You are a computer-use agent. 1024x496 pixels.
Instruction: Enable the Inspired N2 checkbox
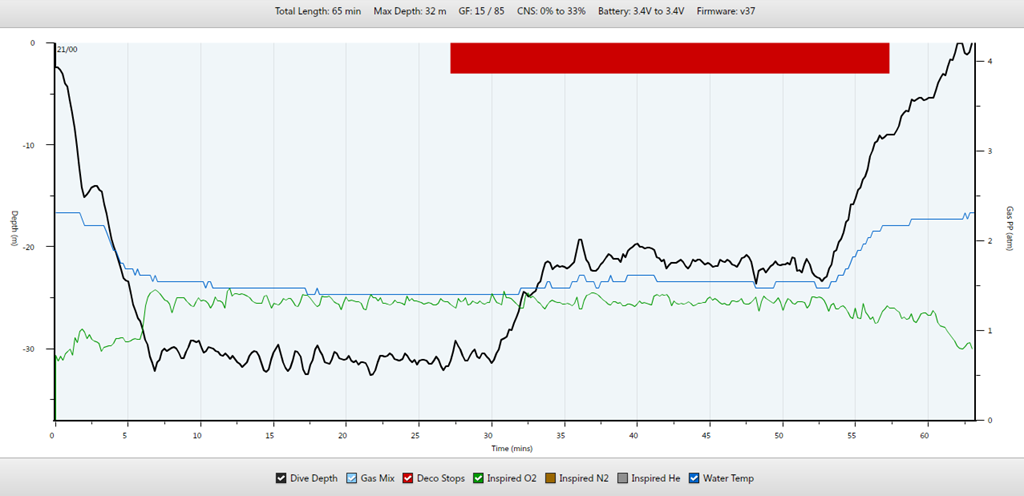click(548, 479)
